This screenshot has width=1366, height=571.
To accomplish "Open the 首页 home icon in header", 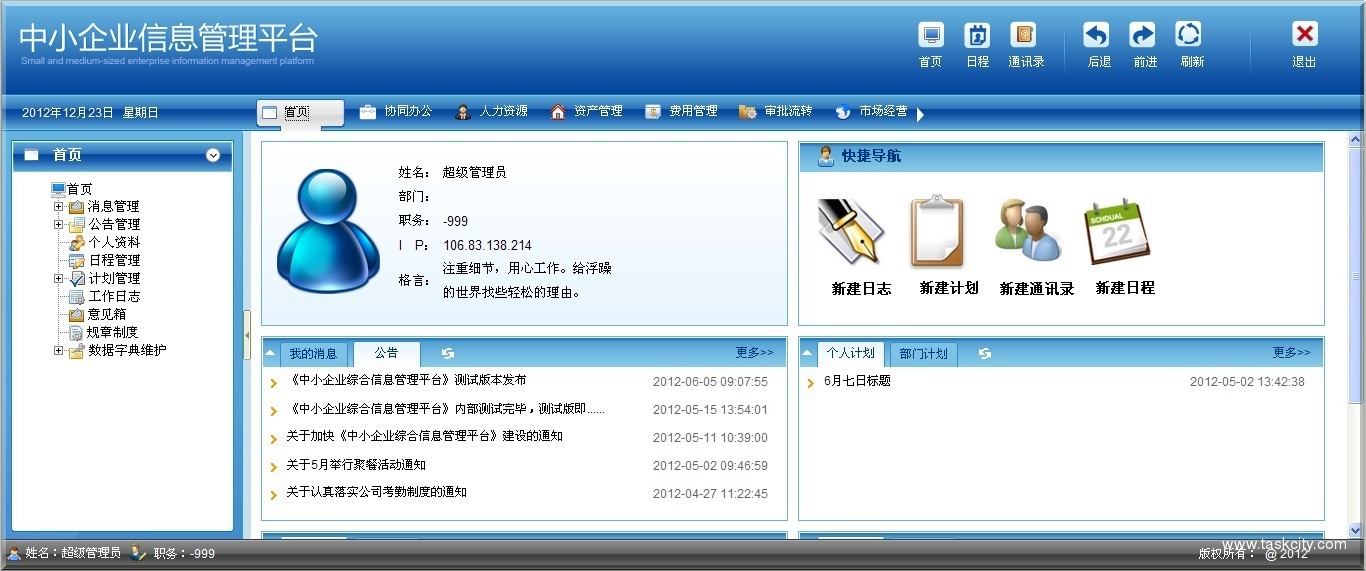I will [931, 35].
